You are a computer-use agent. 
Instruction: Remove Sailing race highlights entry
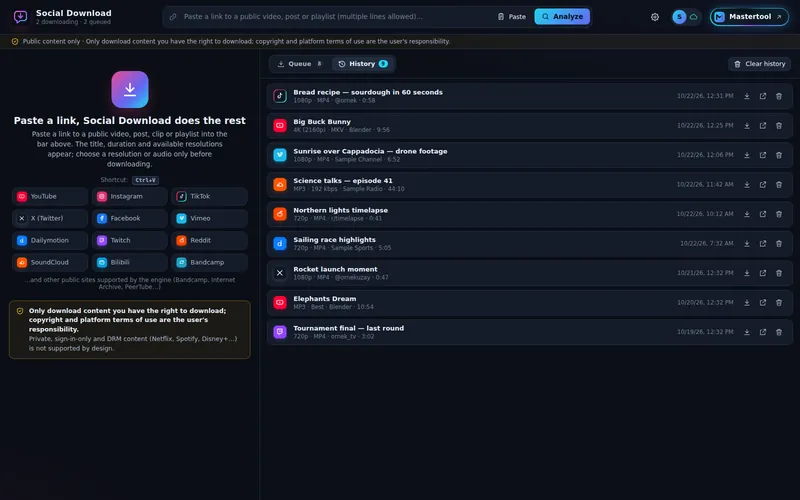coord(779,244)
